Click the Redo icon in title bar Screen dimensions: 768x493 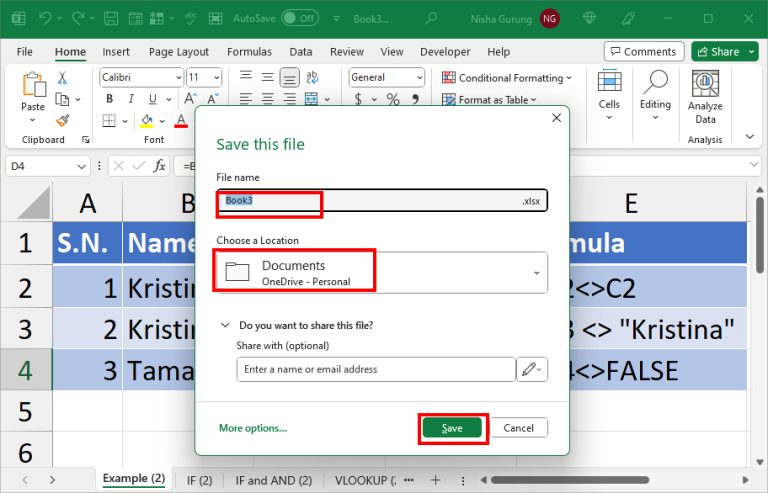pos(78,19)
